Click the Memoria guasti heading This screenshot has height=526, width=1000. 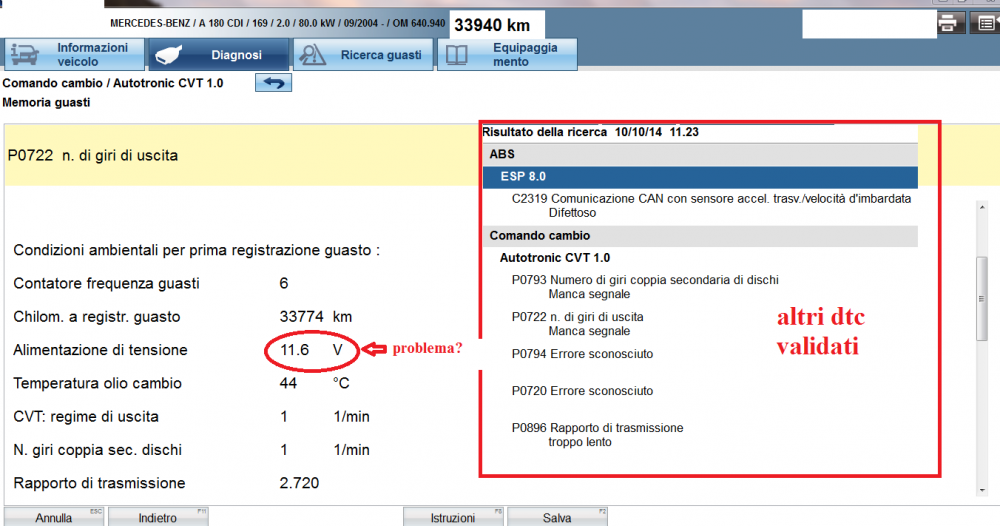coord(46,103)
